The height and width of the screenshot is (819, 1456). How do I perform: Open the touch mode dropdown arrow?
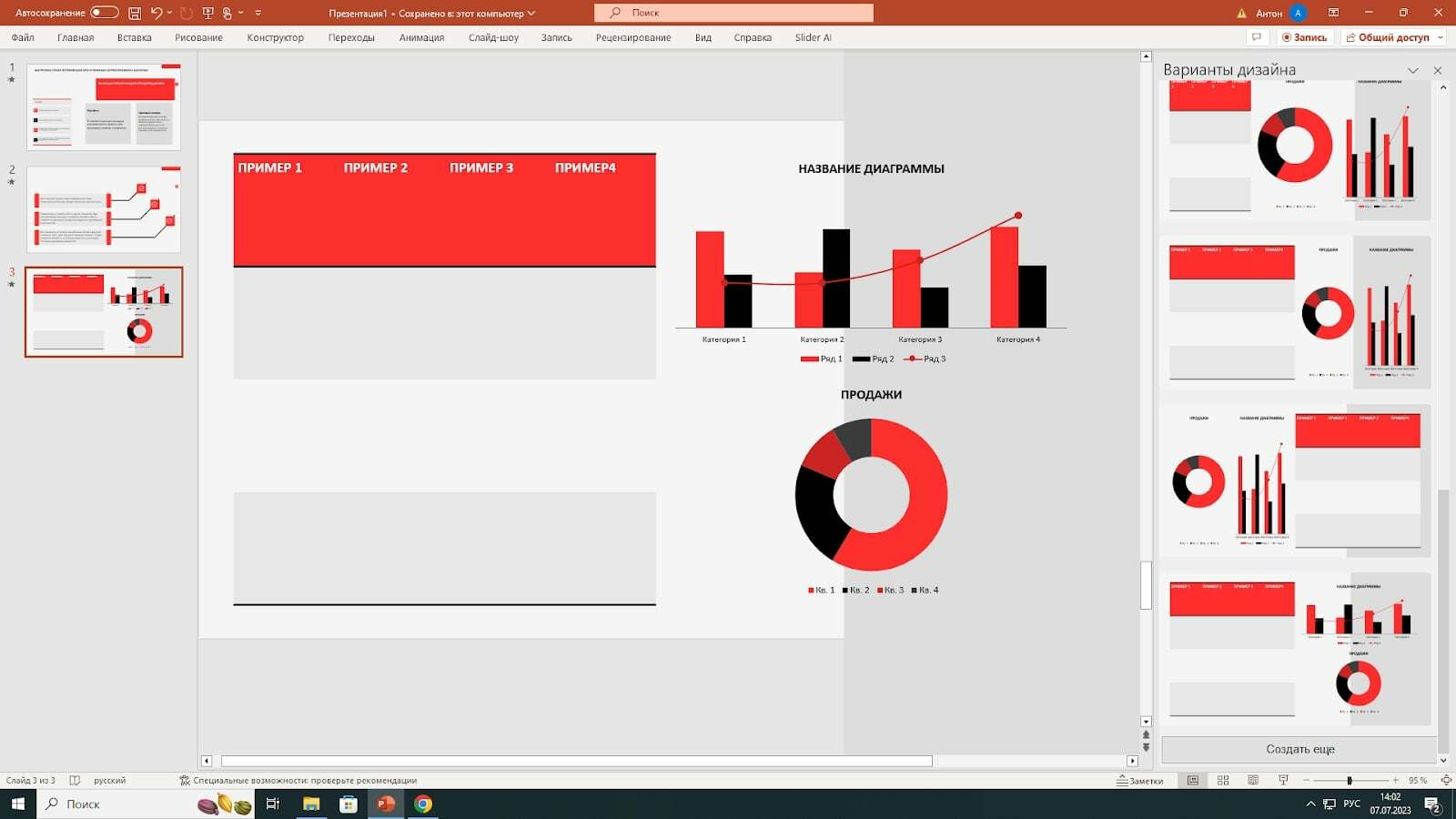[x=240, y=13]
